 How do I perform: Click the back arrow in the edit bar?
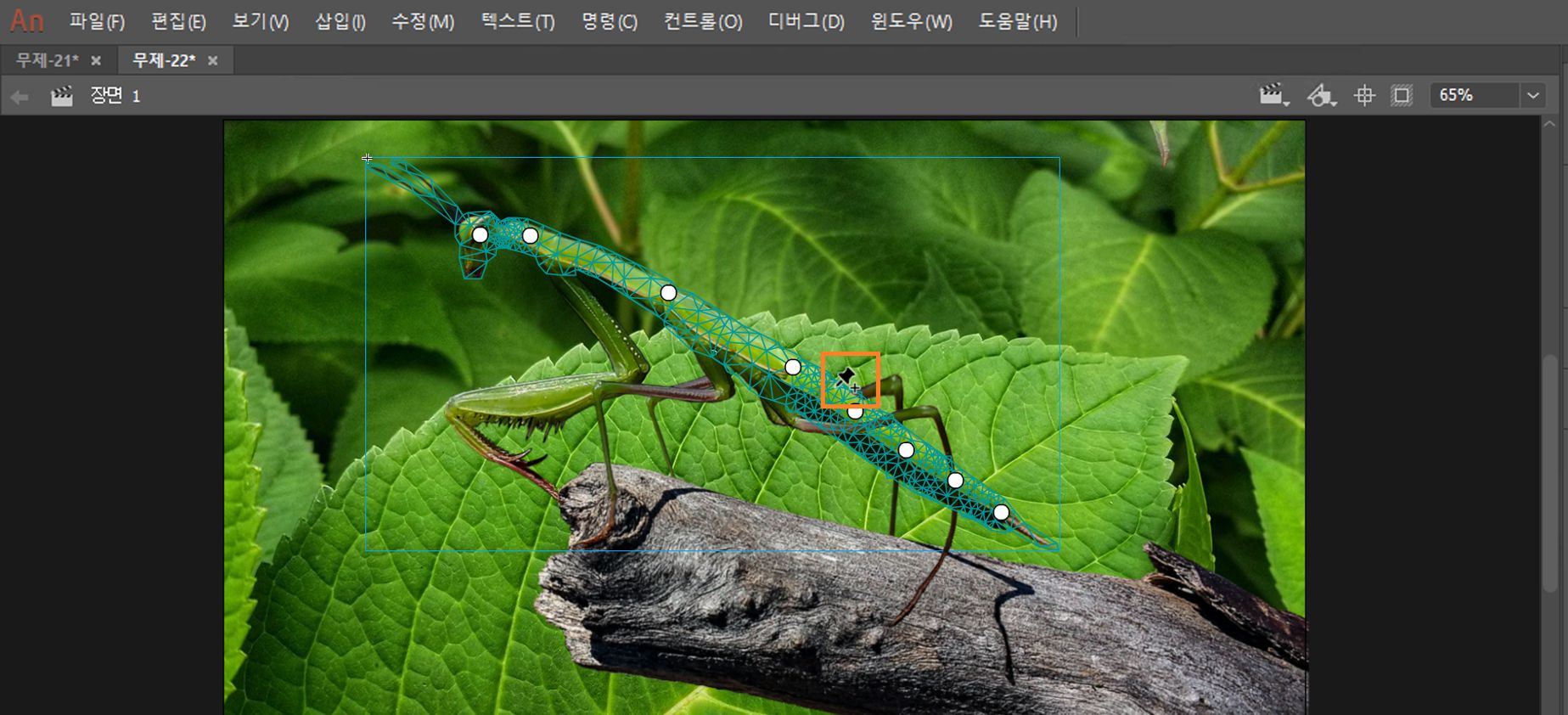pyautogui.click(x=19, y=97)
